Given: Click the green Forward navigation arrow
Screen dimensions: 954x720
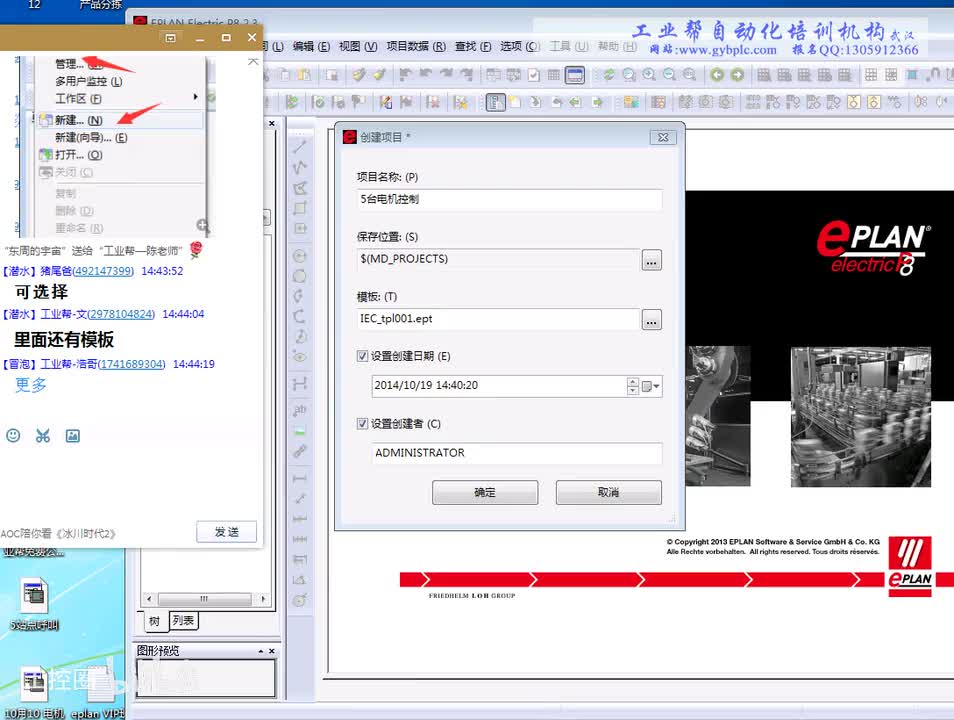Looking at the screenshot, I should point(737,75).
